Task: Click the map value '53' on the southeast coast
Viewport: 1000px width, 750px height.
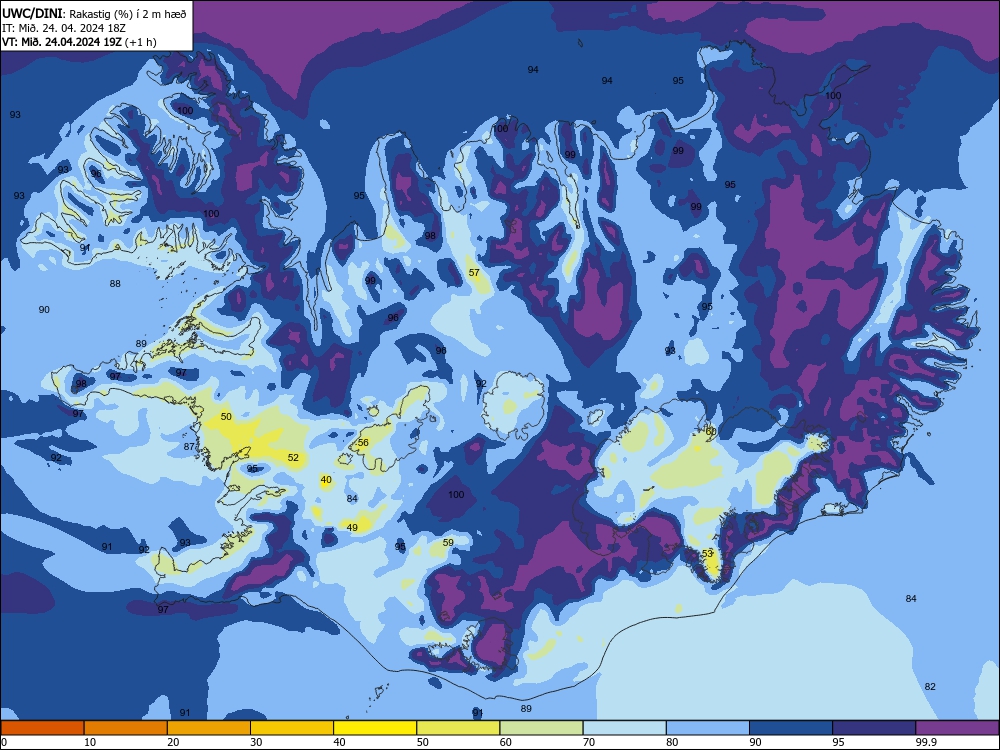Action: (707, 554)
